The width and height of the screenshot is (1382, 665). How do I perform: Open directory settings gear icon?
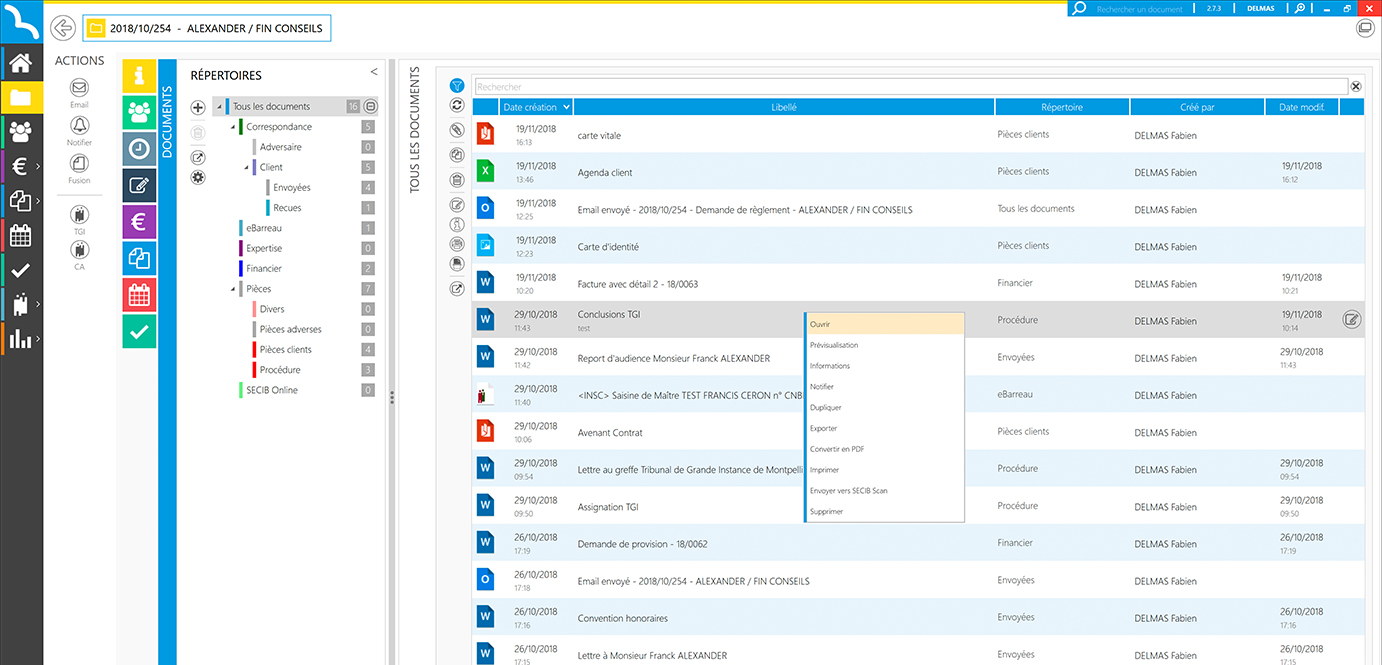pyautogui.click(x=198, y=177)
